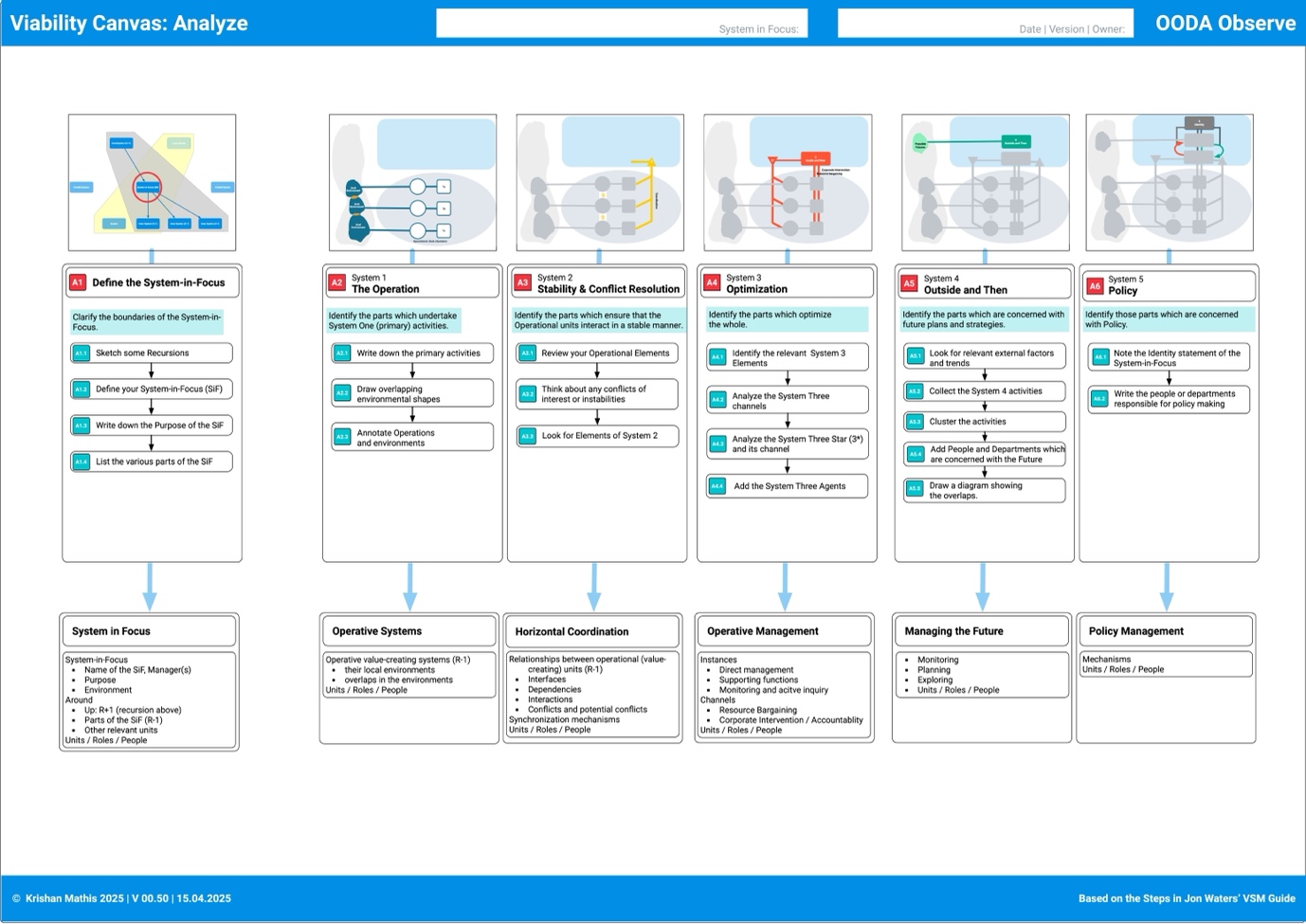Click the A3.2 step badge

529,393
